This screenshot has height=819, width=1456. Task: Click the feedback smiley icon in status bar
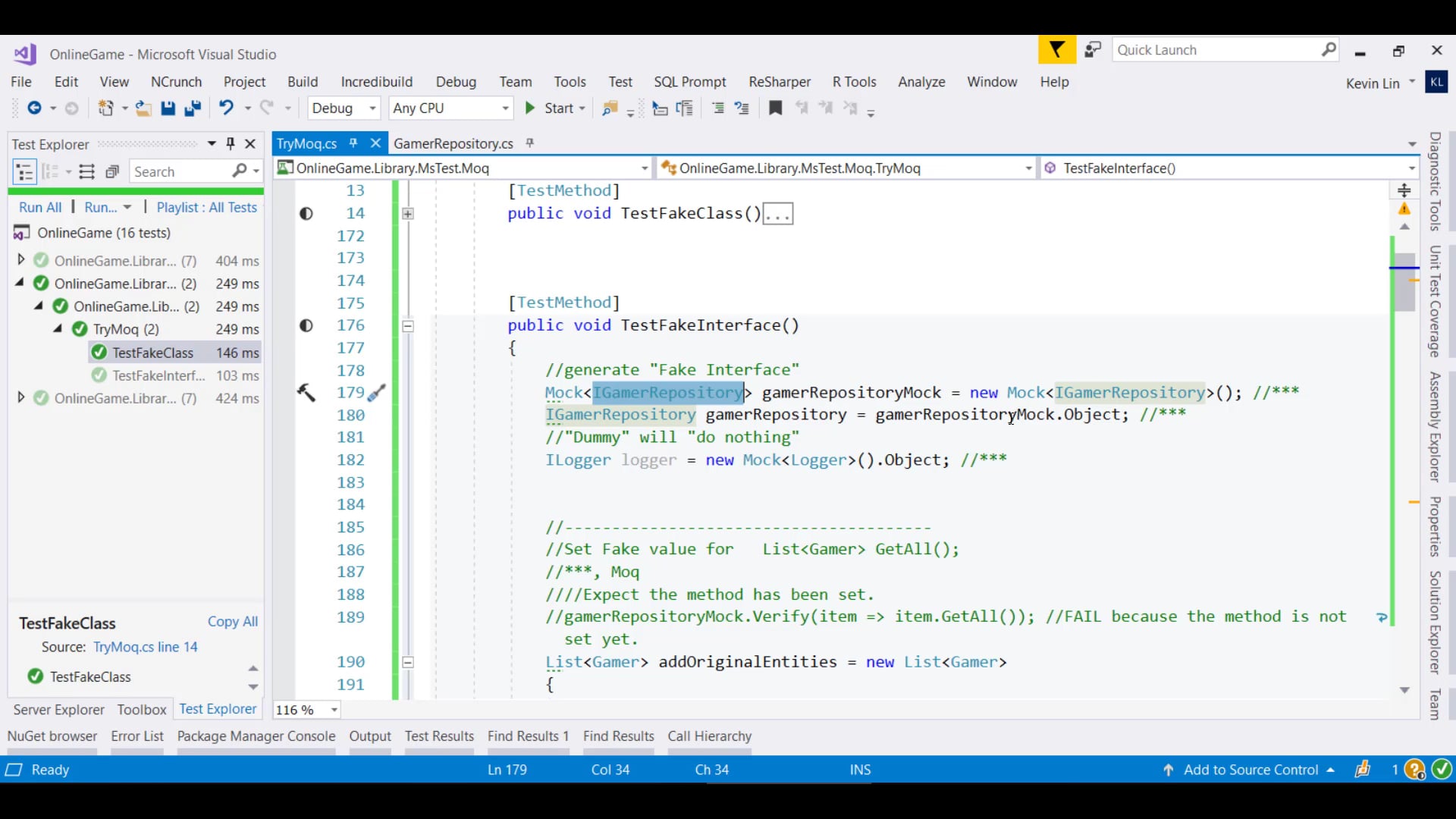(x=1363, y=769)
